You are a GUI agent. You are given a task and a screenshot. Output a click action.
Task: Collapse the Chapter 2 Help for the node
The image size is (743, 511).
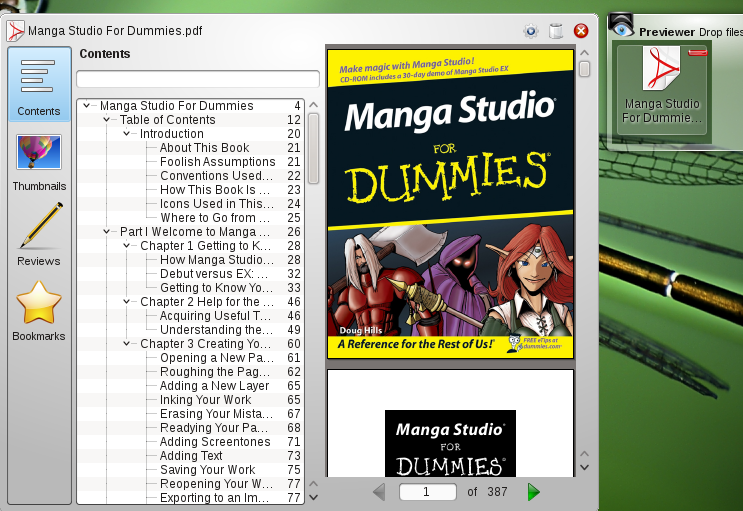(x=126, y=301)
